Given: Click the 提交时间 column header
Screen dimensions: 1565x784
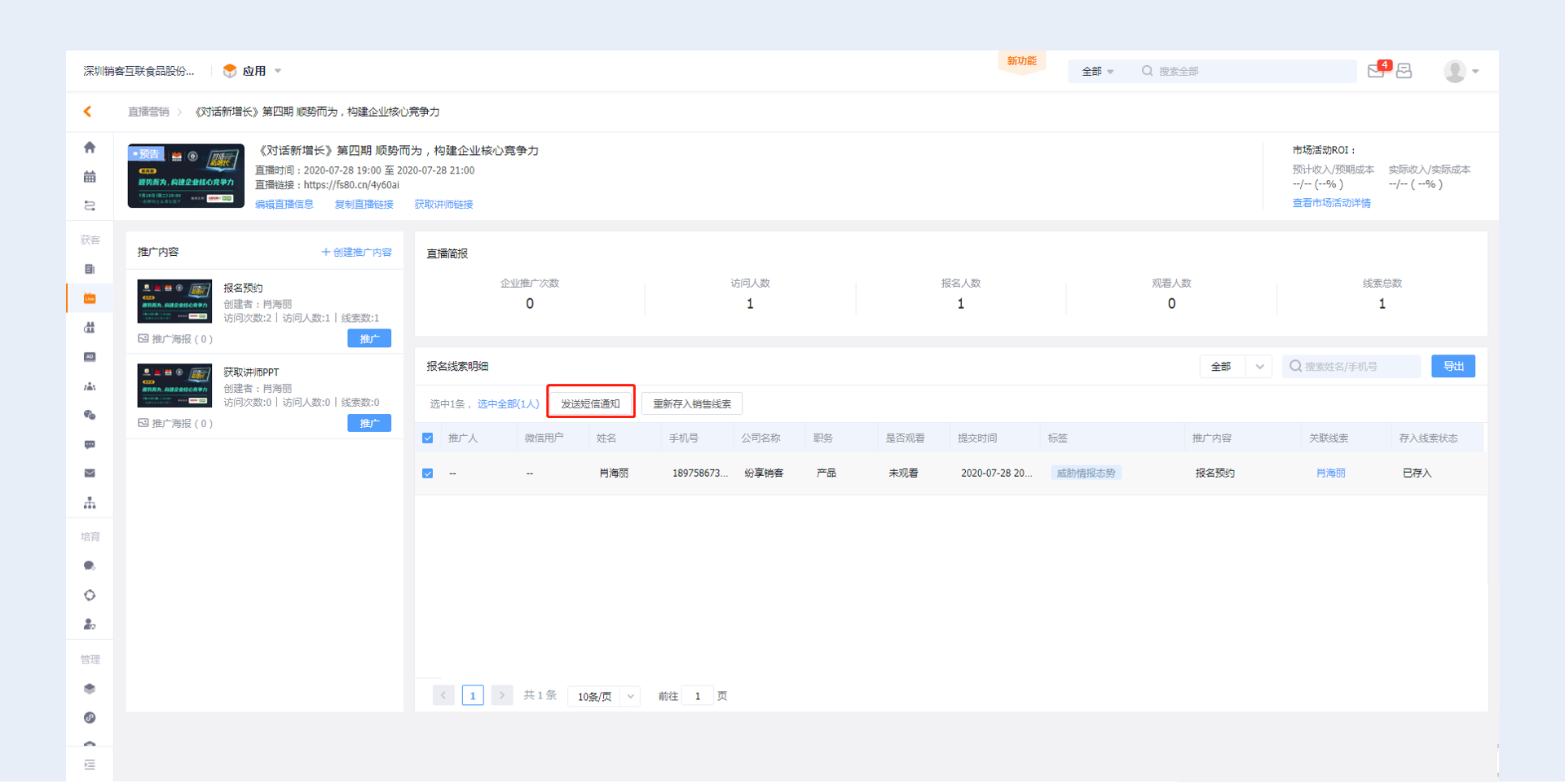Looking at the screenshot, I should click(x=977, y=438).
